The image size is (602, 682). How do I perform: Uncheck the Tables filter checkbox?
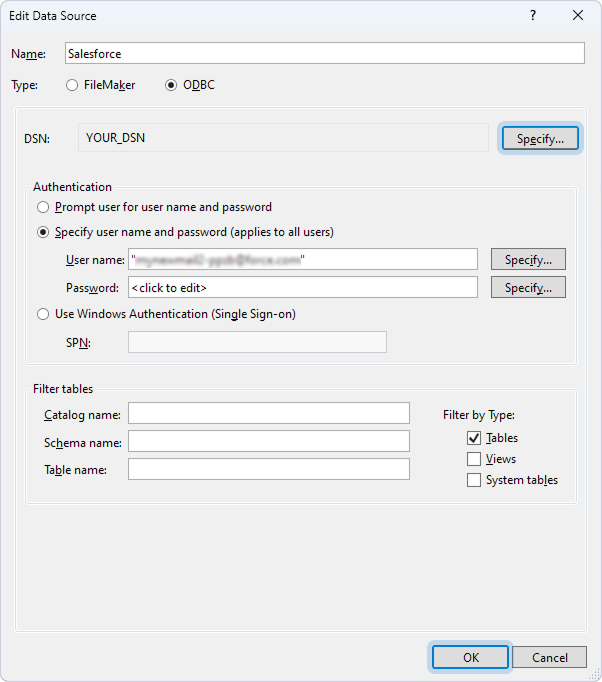click(474, 438)
